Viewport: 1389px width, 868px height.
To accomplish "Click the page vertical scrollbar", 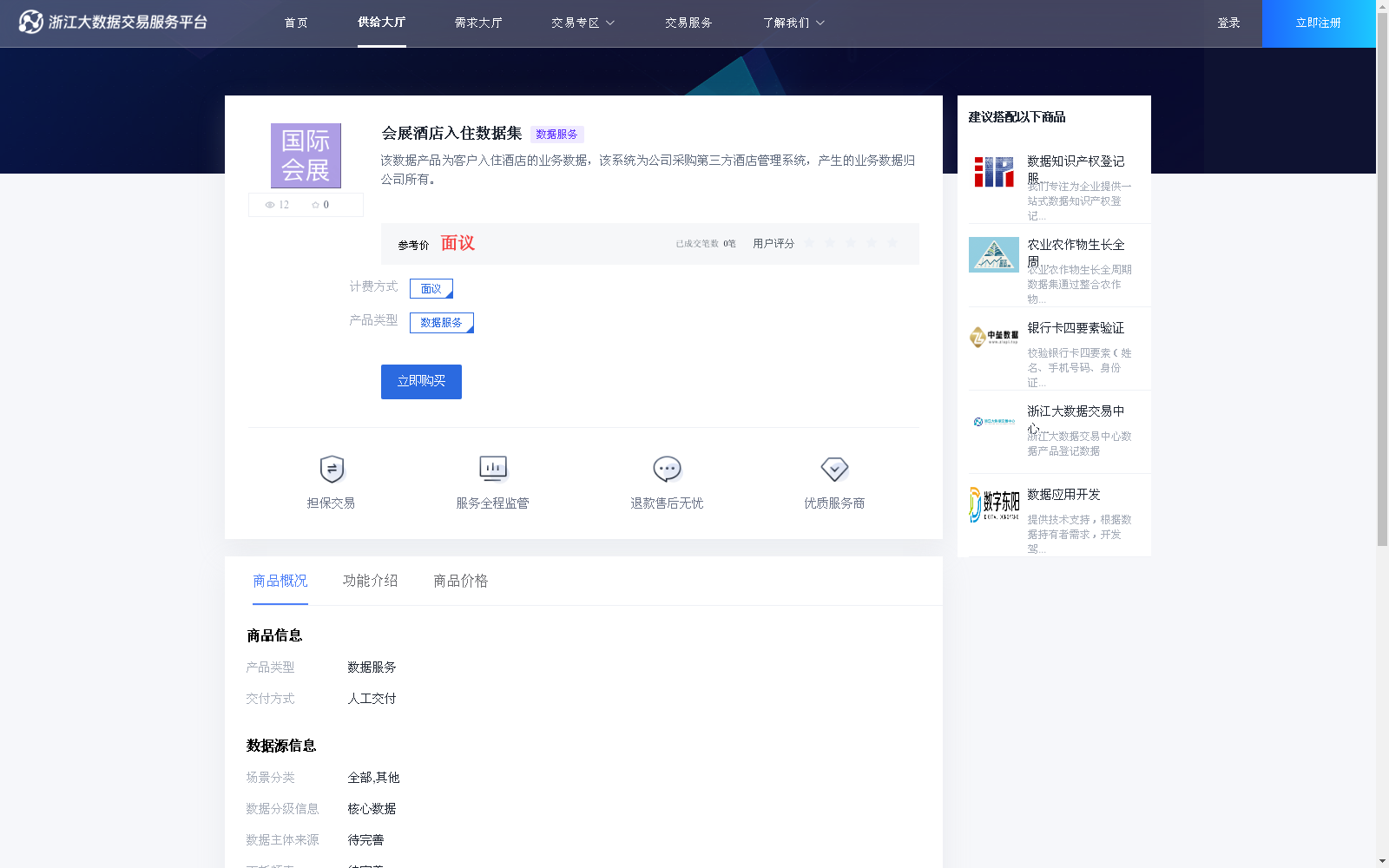I will [1382, 279].
